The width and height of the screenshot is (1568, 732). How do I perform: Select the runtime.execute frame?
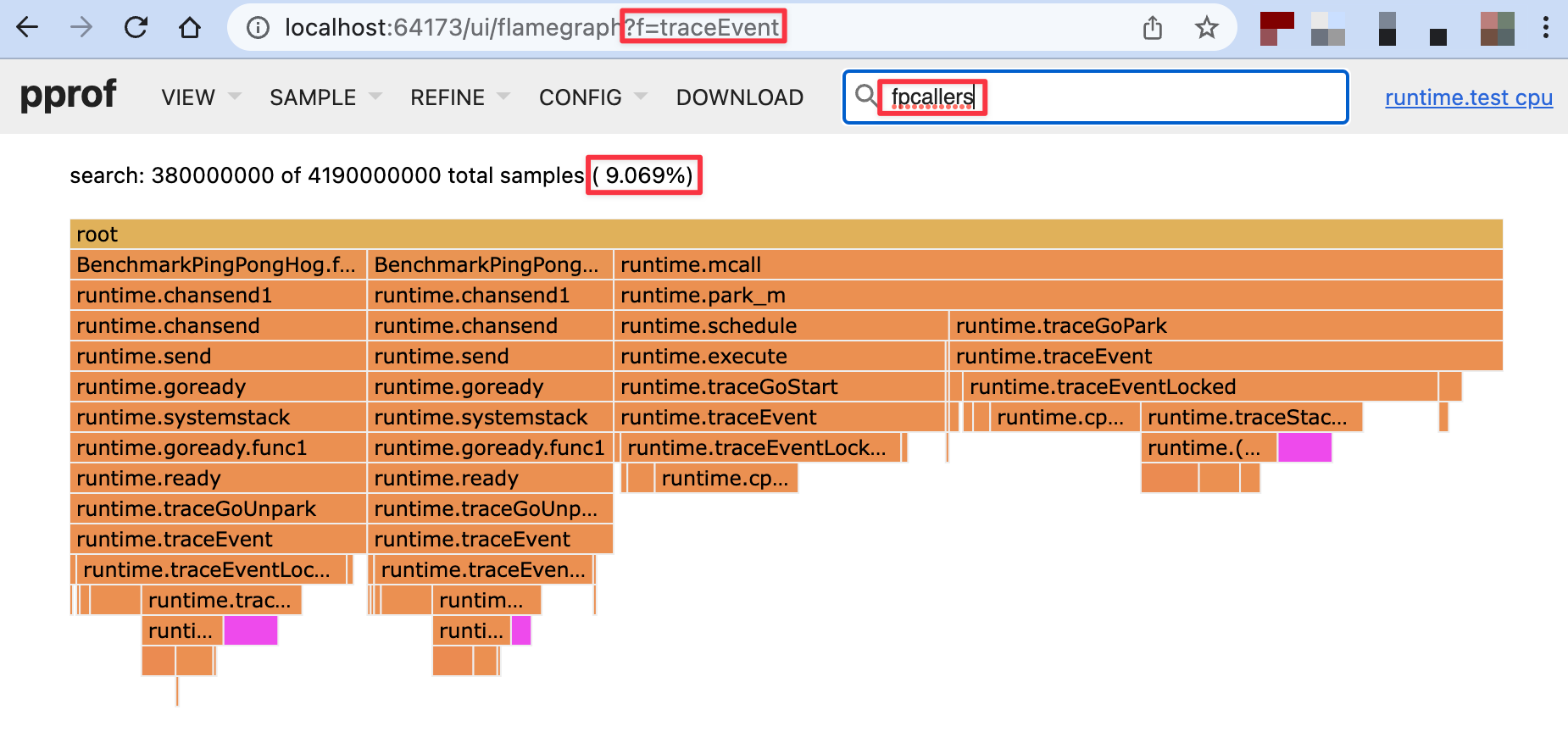(779, 356)
